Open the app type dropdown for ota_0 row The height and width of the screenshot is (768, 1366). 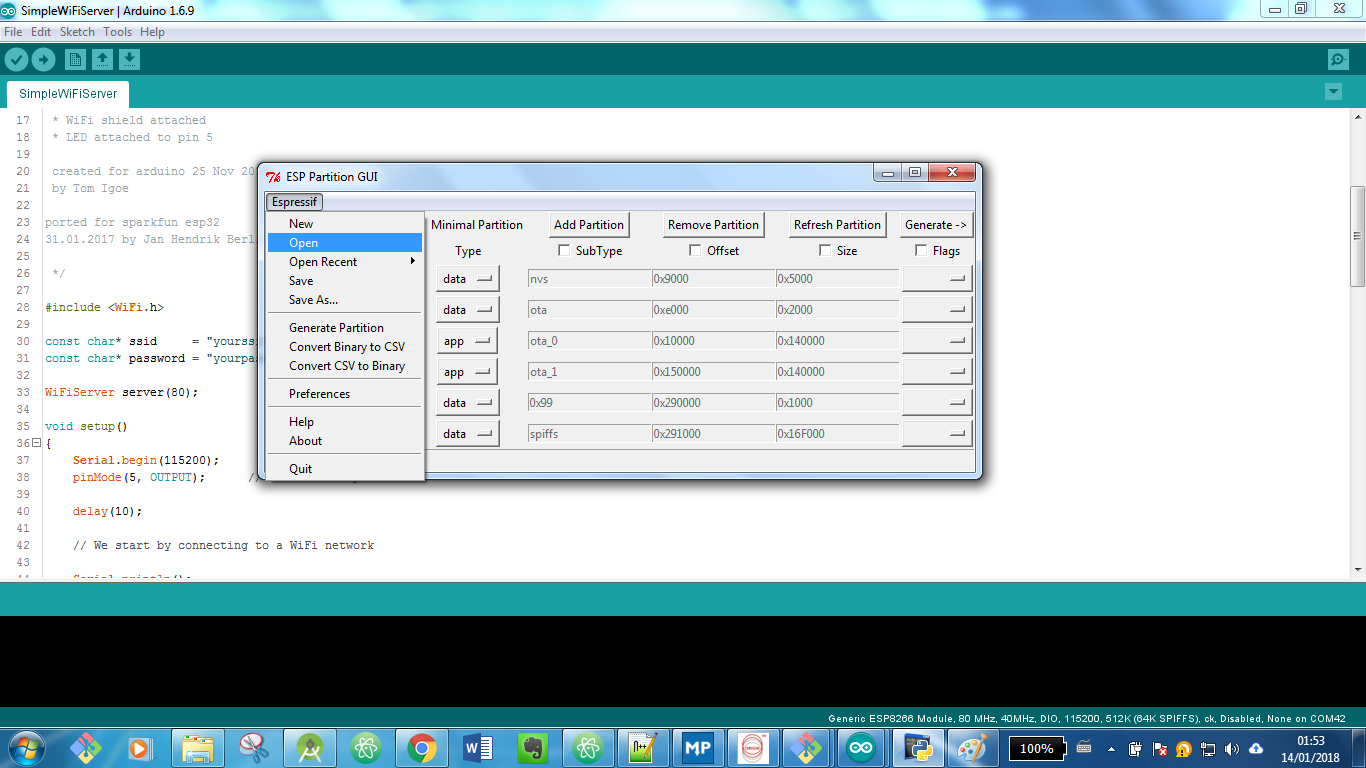coord(467,341)
